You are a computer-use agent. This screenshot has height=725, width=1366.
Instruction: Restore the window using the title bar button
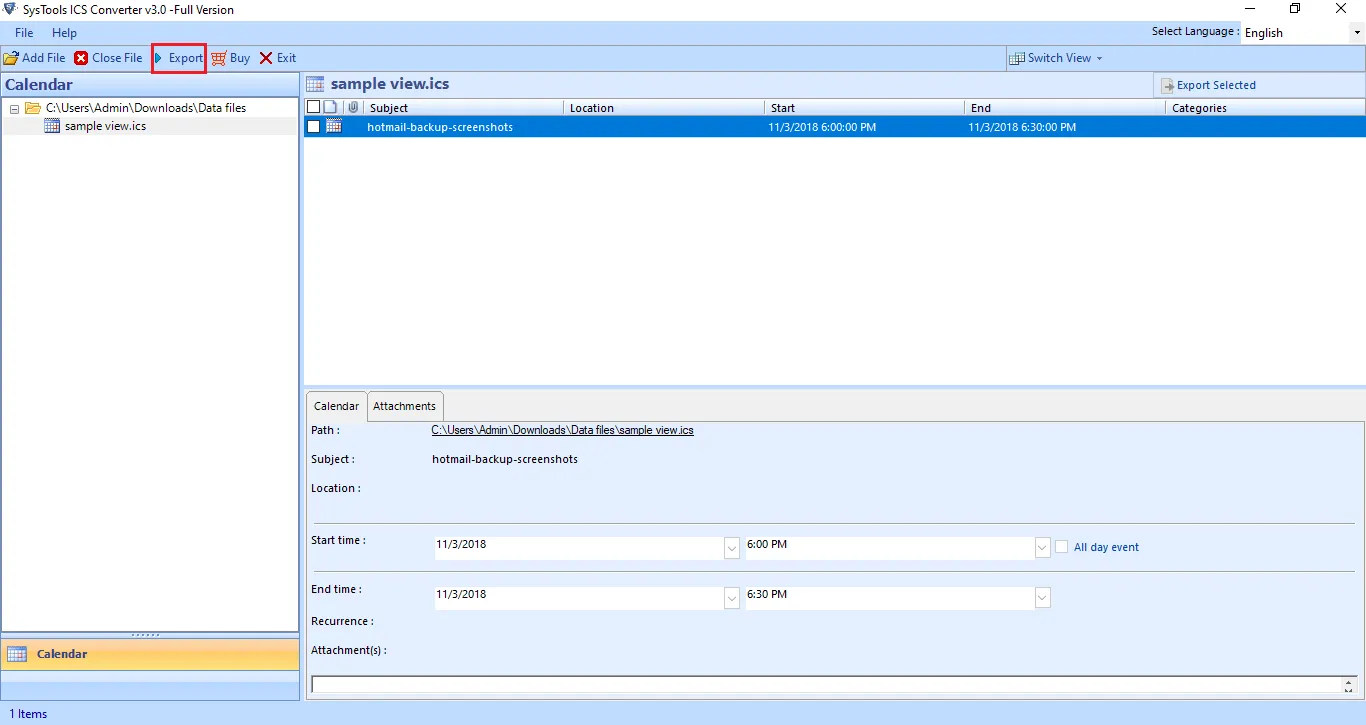pyautogui.click(x=1295, y=9)
